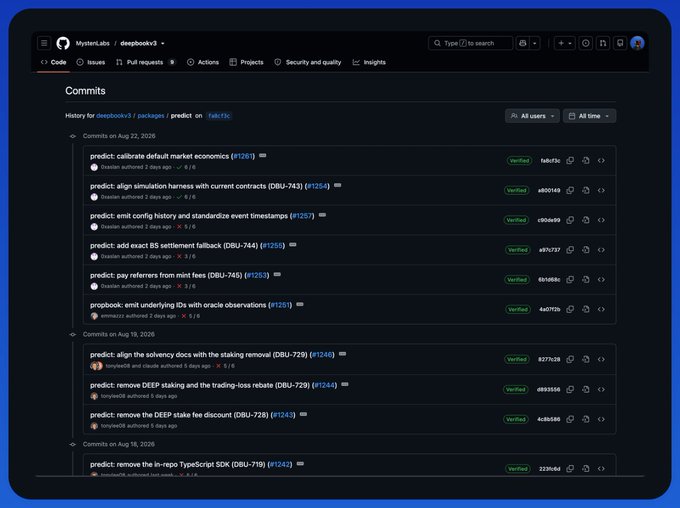680x508 pixels.
Task: Browse repository at commit 4a07f2b
Action: coord(601,309)
